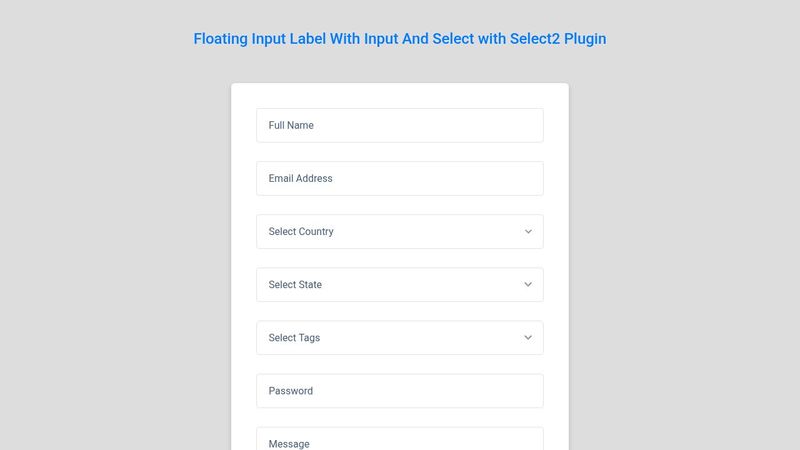800x450 pixels.
Task: Click the Floating Input Label page heading
Action: [x=399, y=39]
